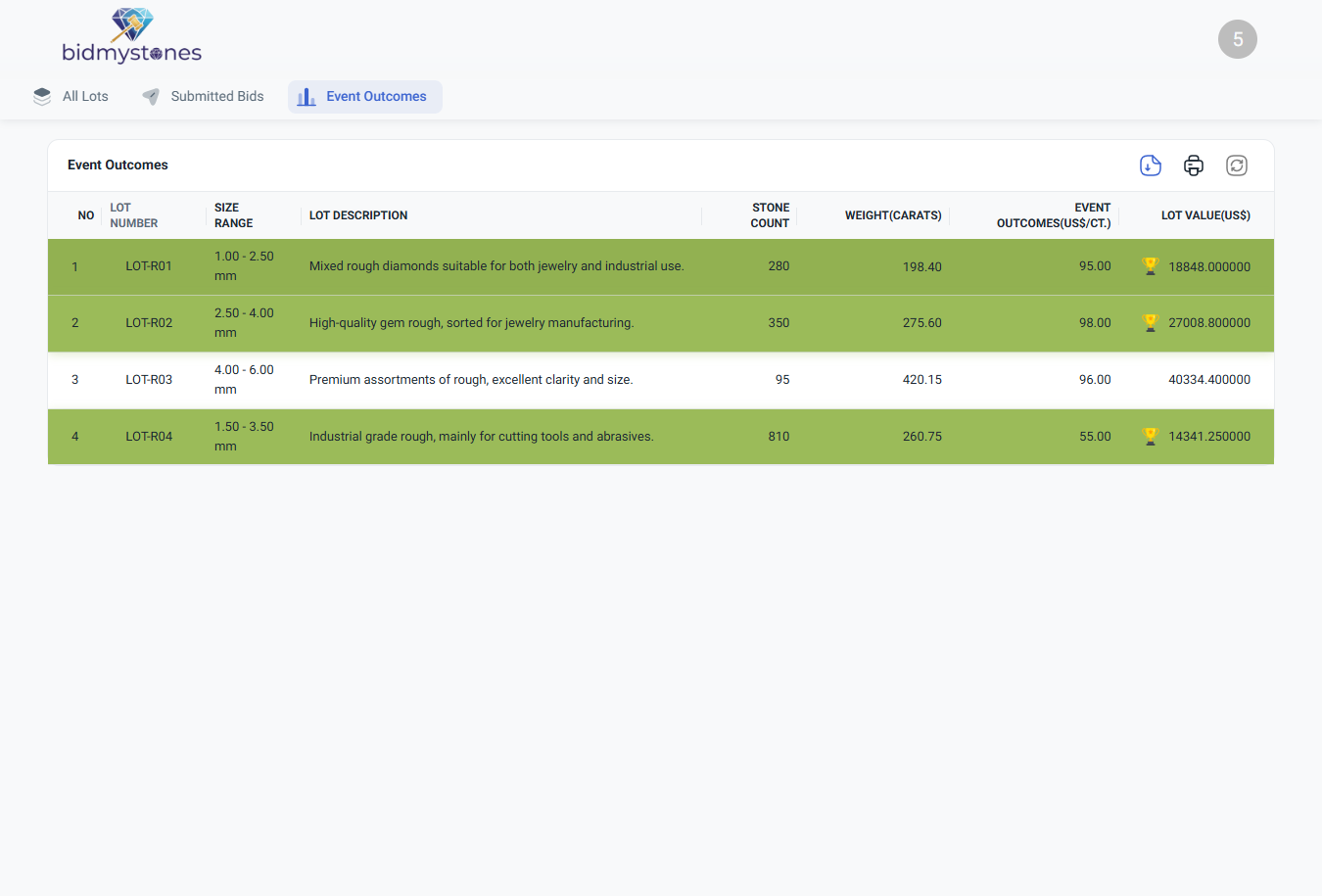
Task: Click the size range 1.00 - 2.50 mm
Action: pyautogui.click(x=244, y=266)
